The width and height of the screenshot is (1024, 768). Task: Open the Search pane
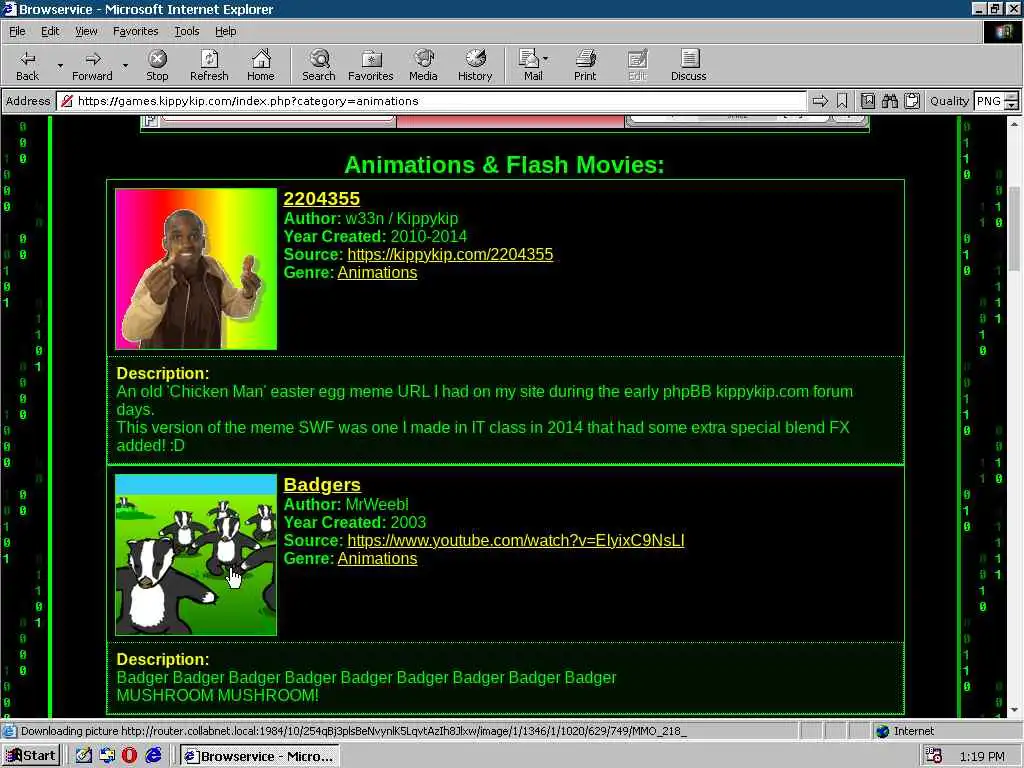(319, 65)
